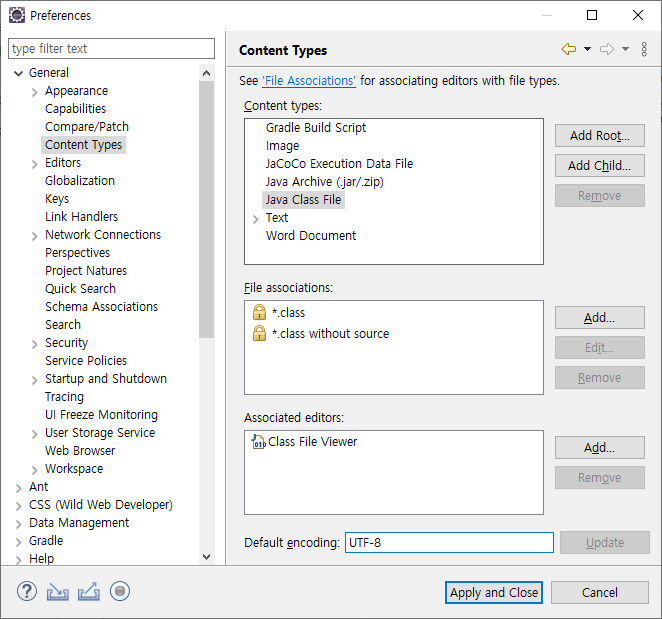Click the Add Root... button
Viewport: 662px width, 619px height.
(x=600, y=136)
